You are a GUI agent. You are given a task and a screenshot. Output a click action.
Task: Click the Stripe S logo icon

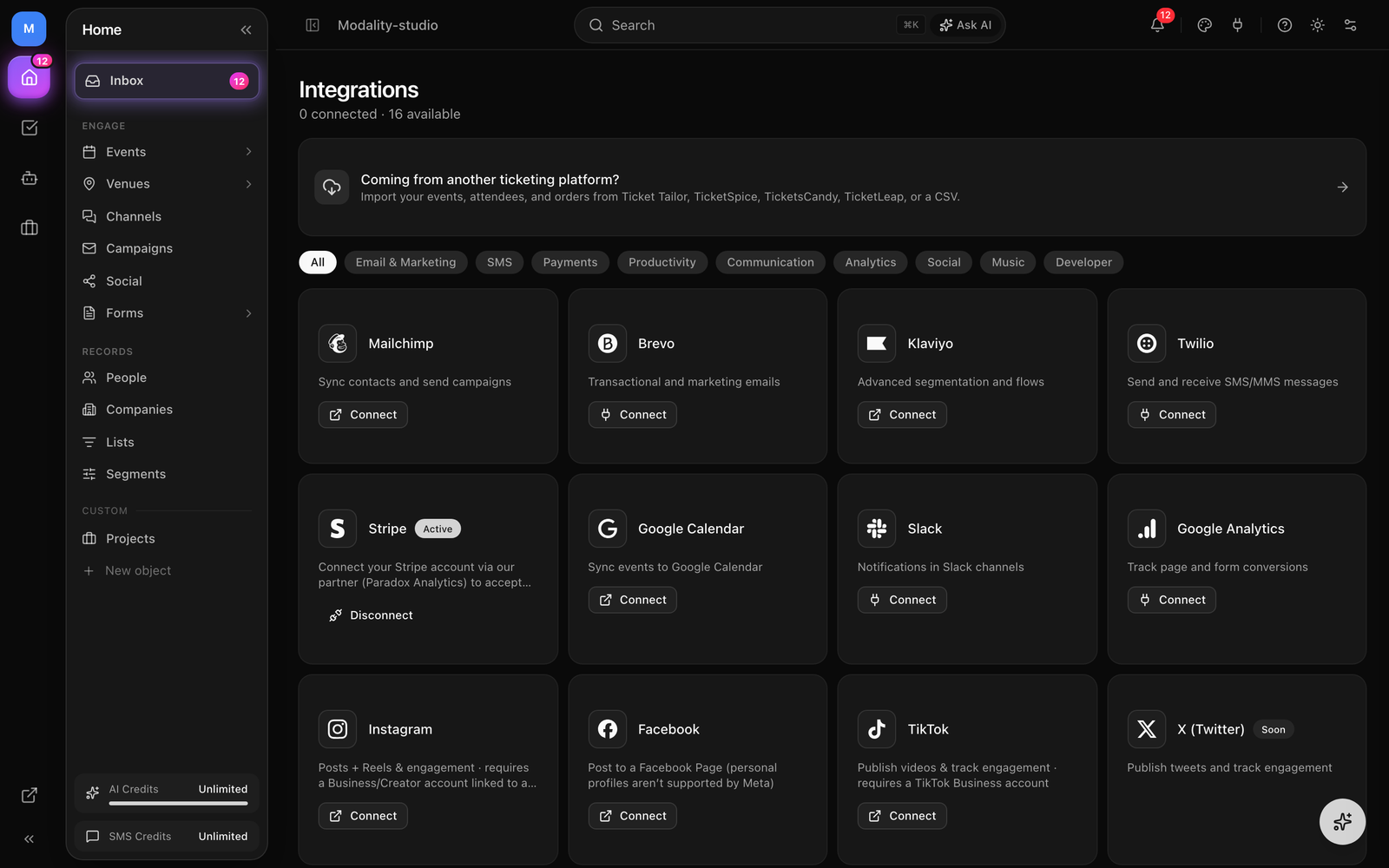338,529
